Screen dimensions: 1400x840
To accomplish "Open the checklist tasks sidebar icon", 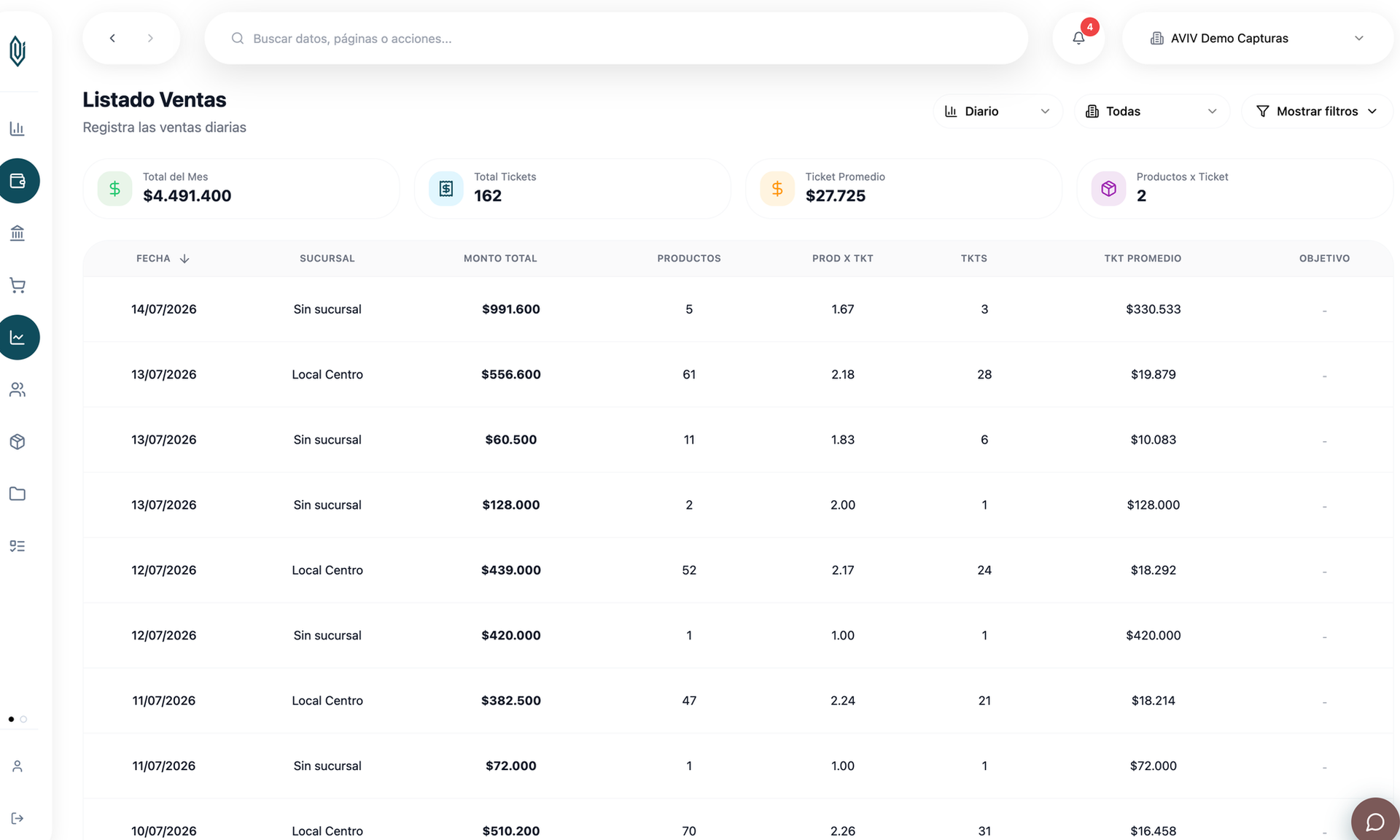I will pos(17,546).
